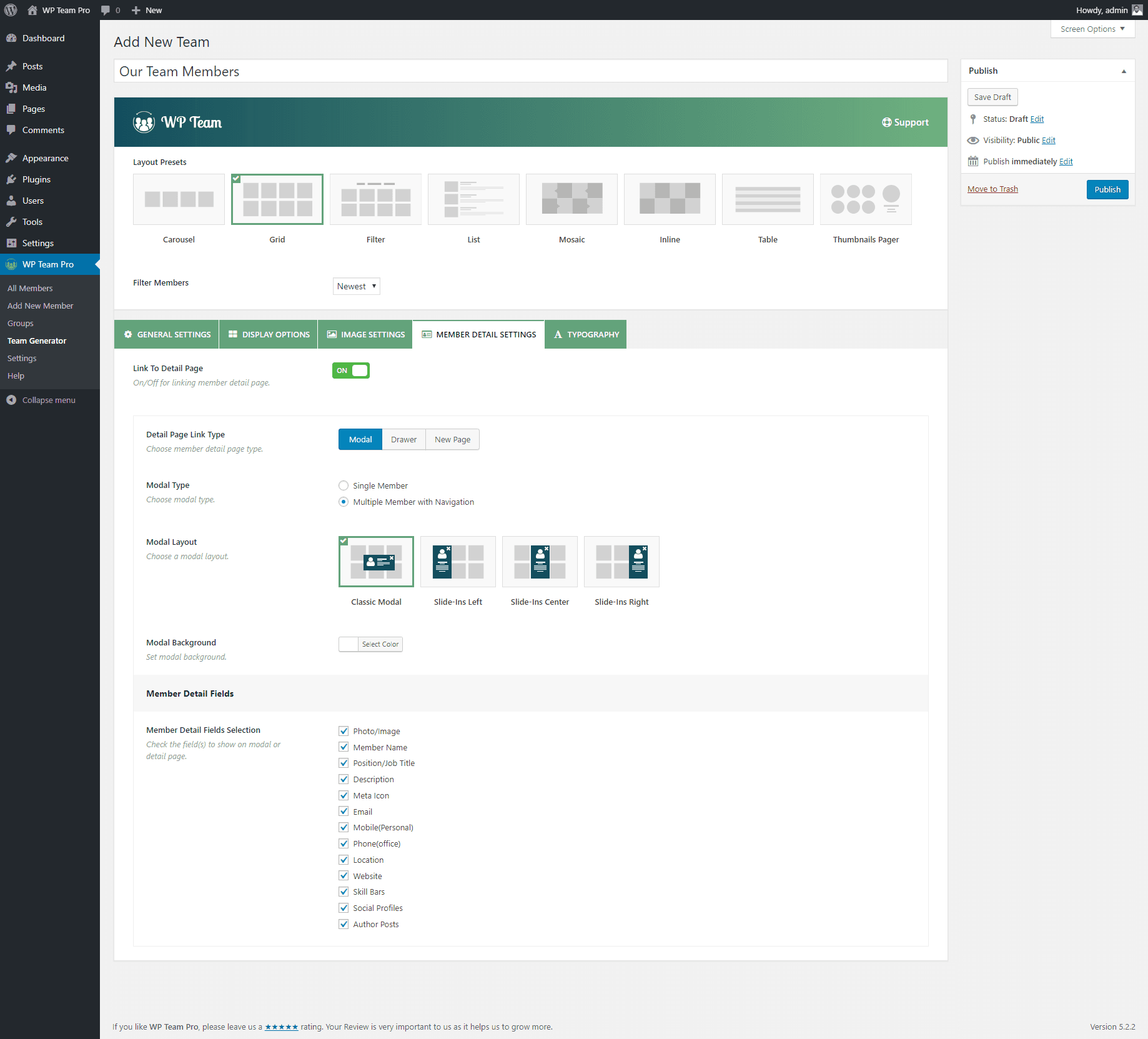
Task: Switch to Typography tab
Action: [x=586, y=334]
